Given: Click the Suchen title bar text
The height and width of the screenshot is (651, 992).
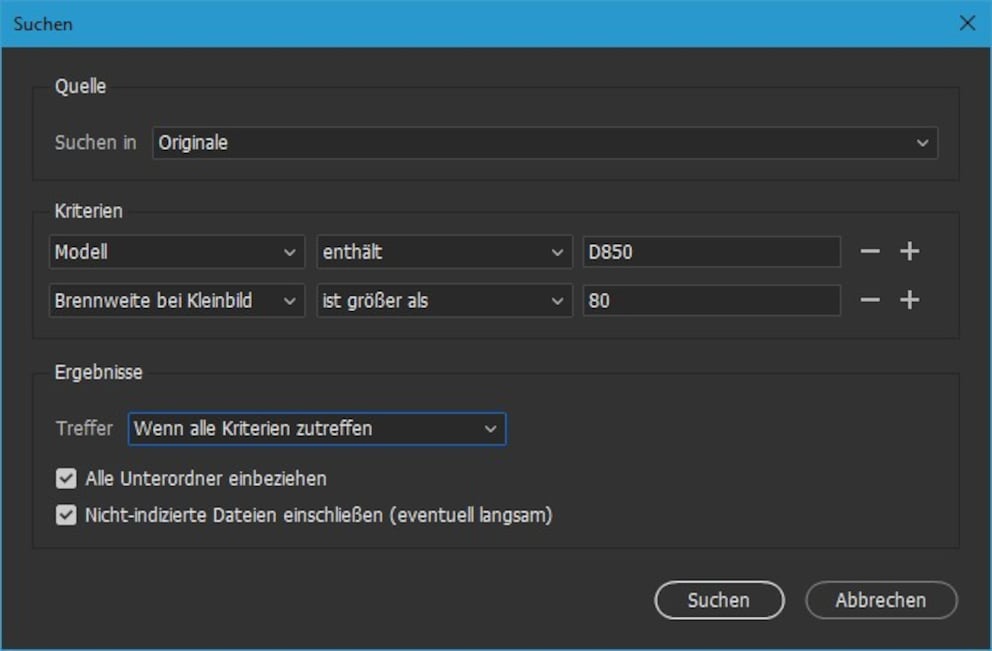Looking at the screenshot, I should [43, 24].
